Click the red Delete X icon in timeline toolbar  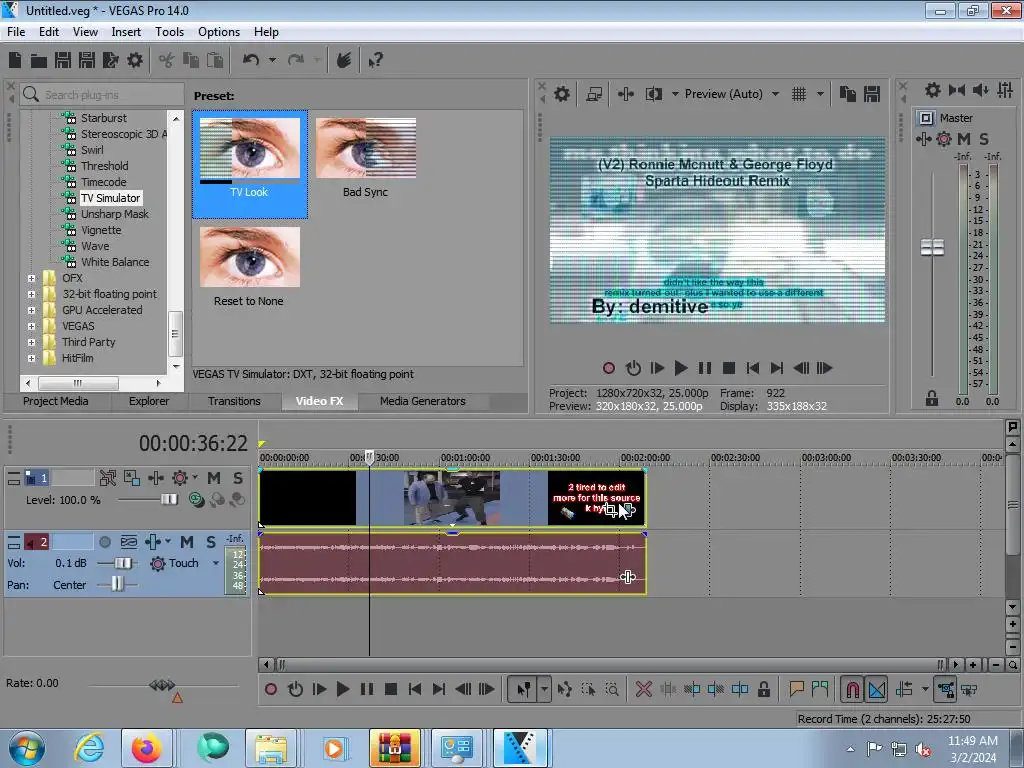pyautogui.click(x=643, y=689)
